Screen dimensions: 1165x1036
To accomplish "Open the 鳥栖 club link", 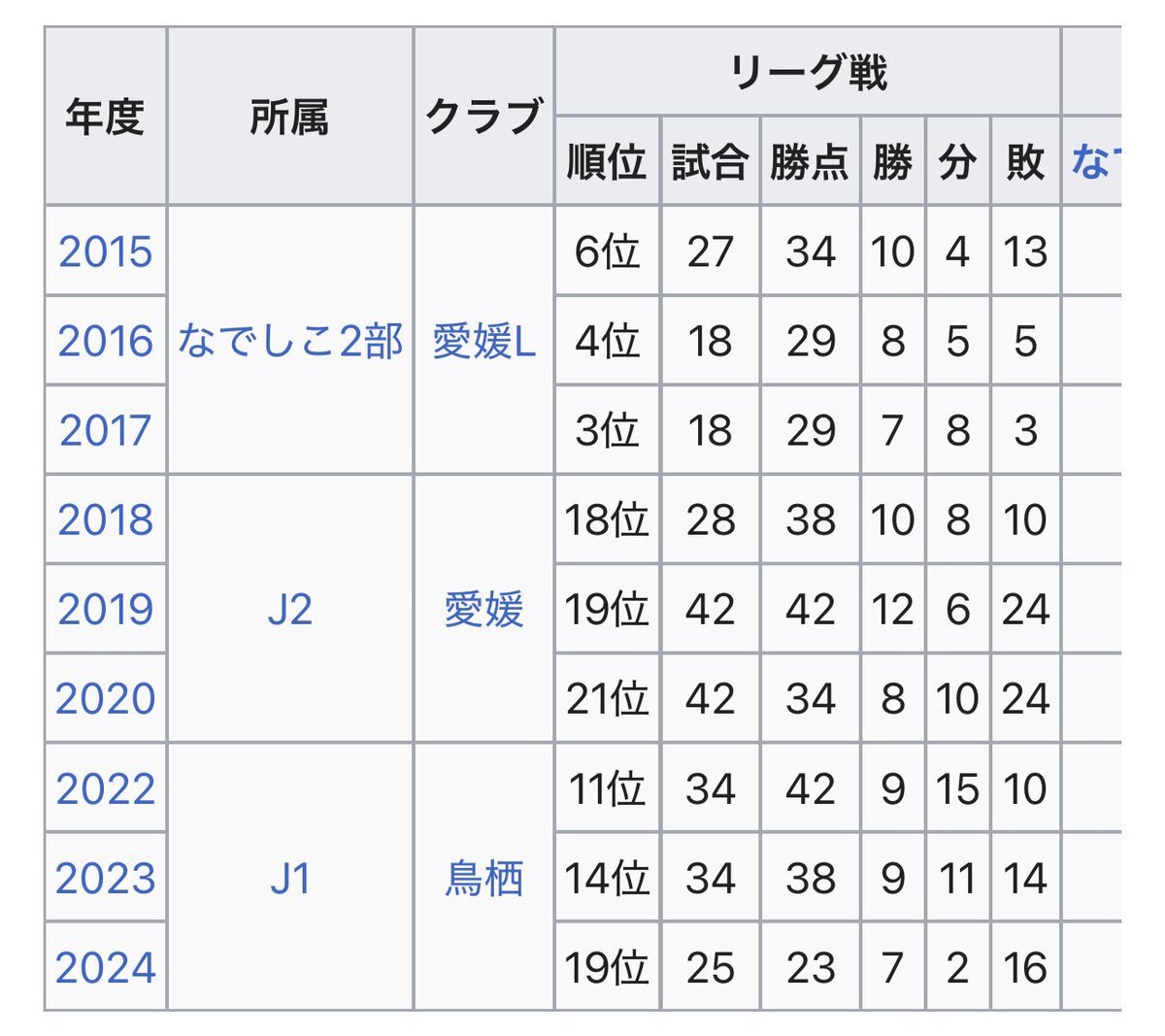I will pos(483,878).
